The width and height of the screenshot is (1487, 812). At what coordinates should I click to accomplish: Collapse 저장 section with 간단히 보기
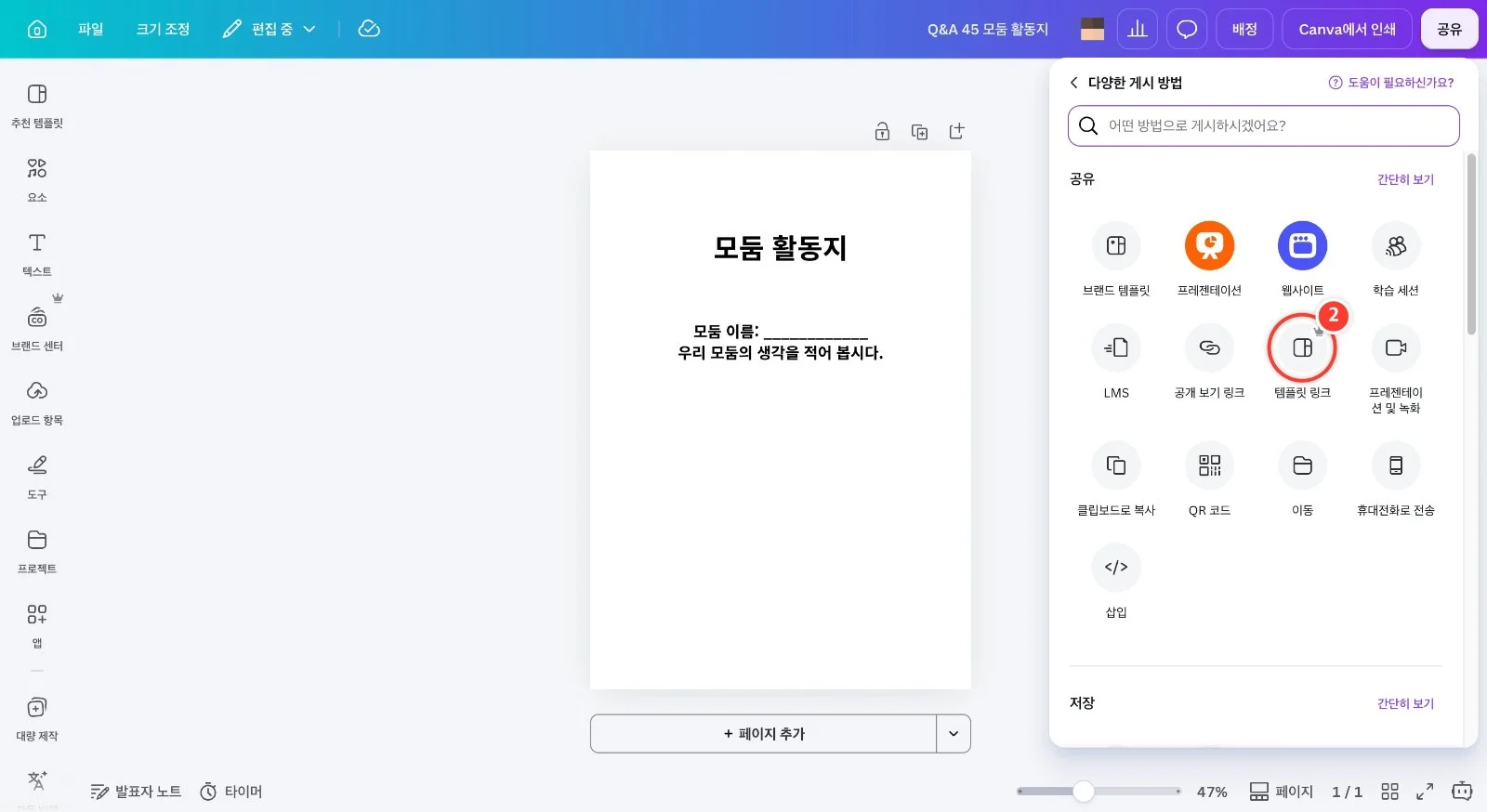(x=1405, y=703)
